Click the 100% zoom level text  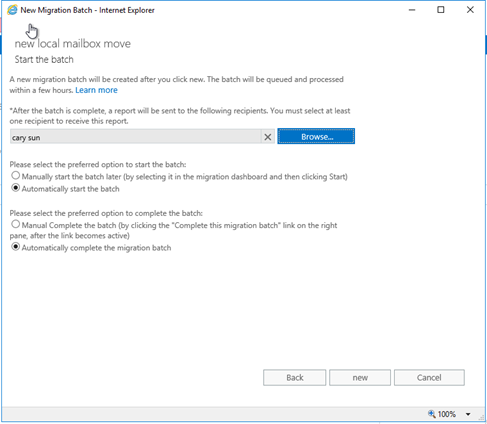point(447,414)
